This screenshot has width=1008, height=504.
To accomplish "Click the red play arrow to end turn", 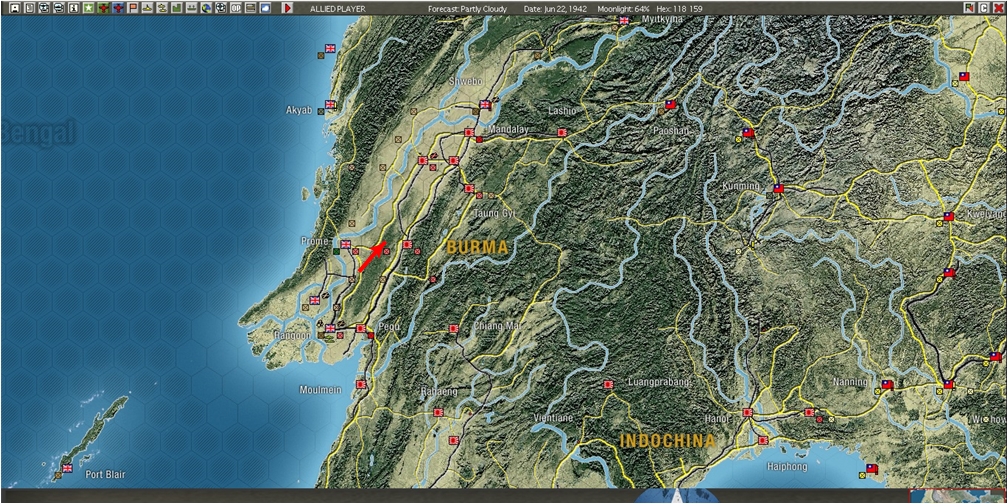I will coord(287,8).
